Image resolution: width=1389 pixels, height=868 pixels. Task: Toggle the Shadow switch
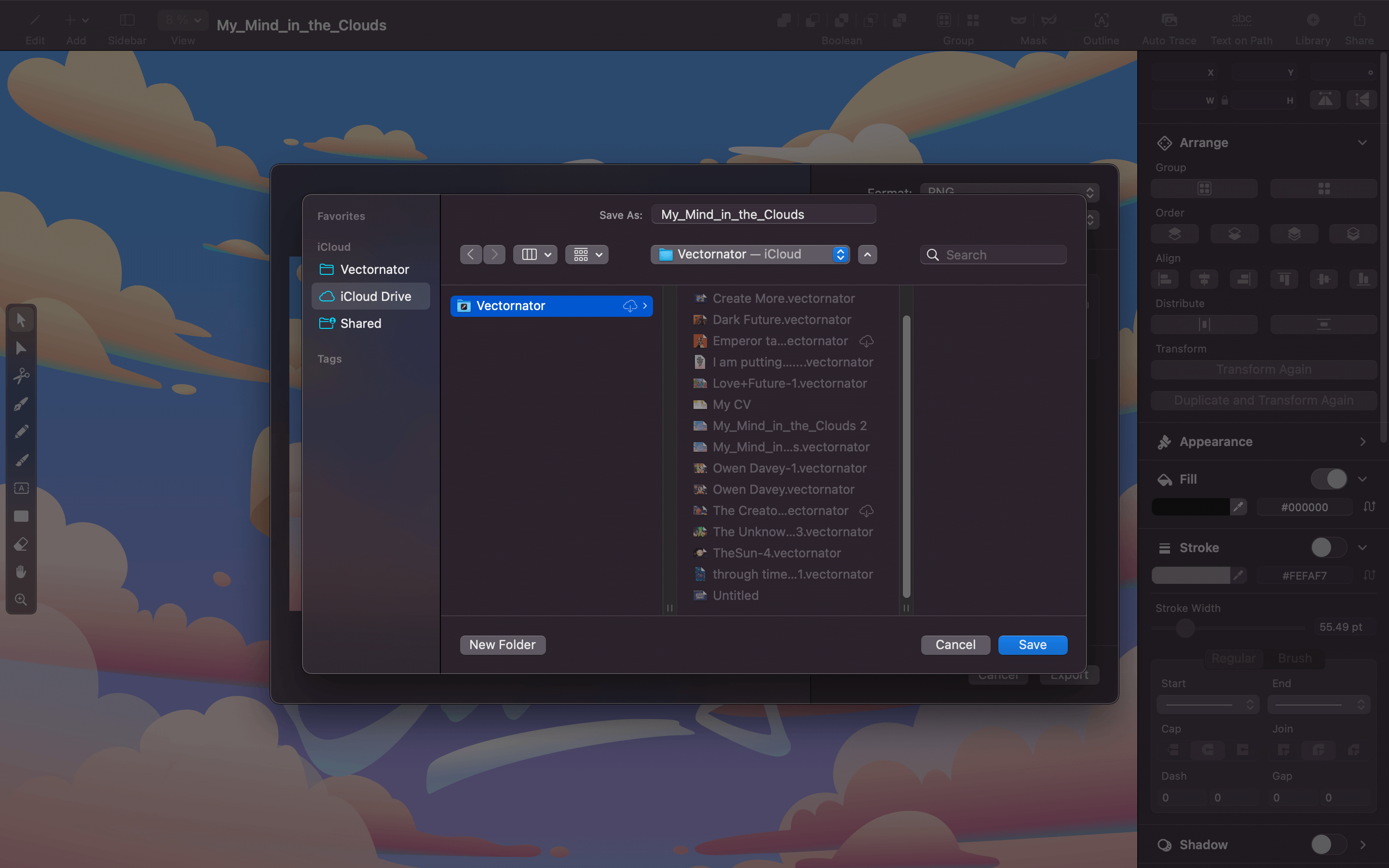[1329, 844]
